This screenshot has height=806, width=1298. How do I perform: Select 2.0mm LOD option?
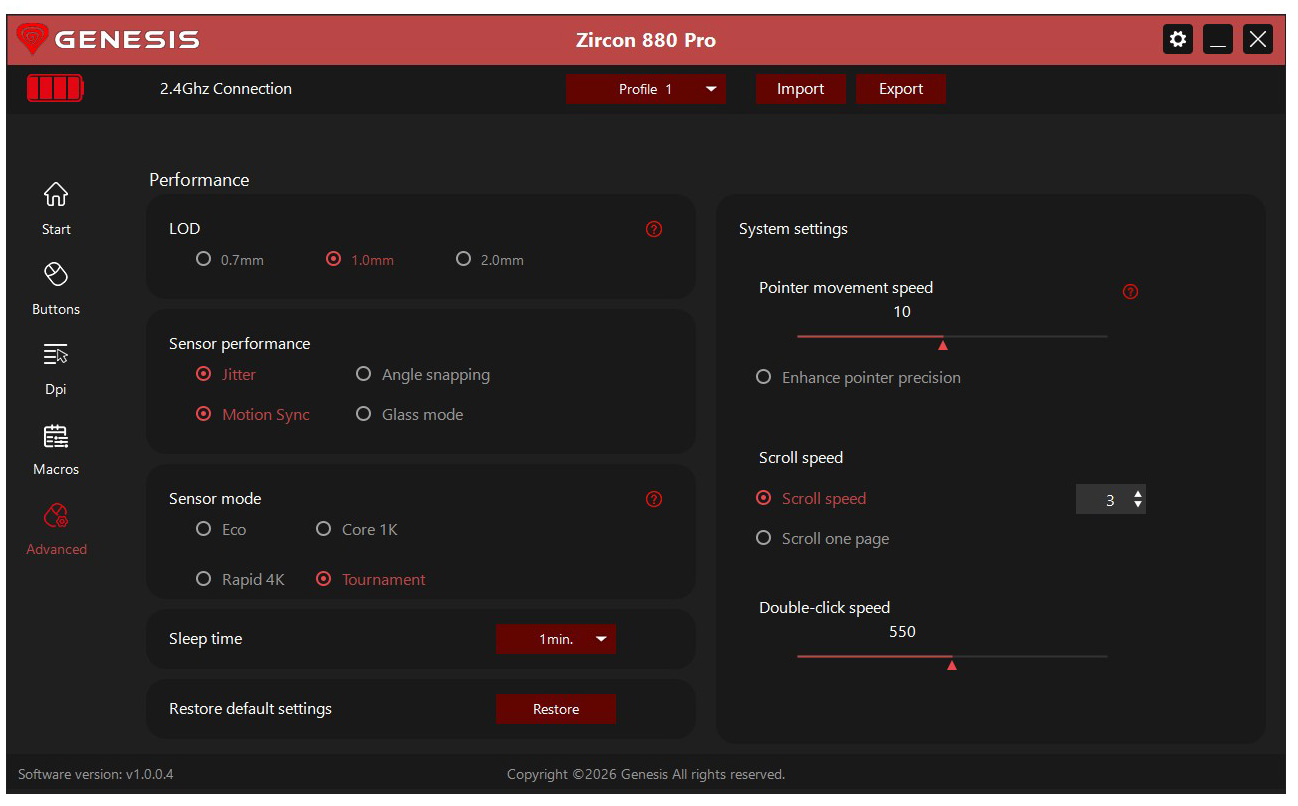(490, 259)
